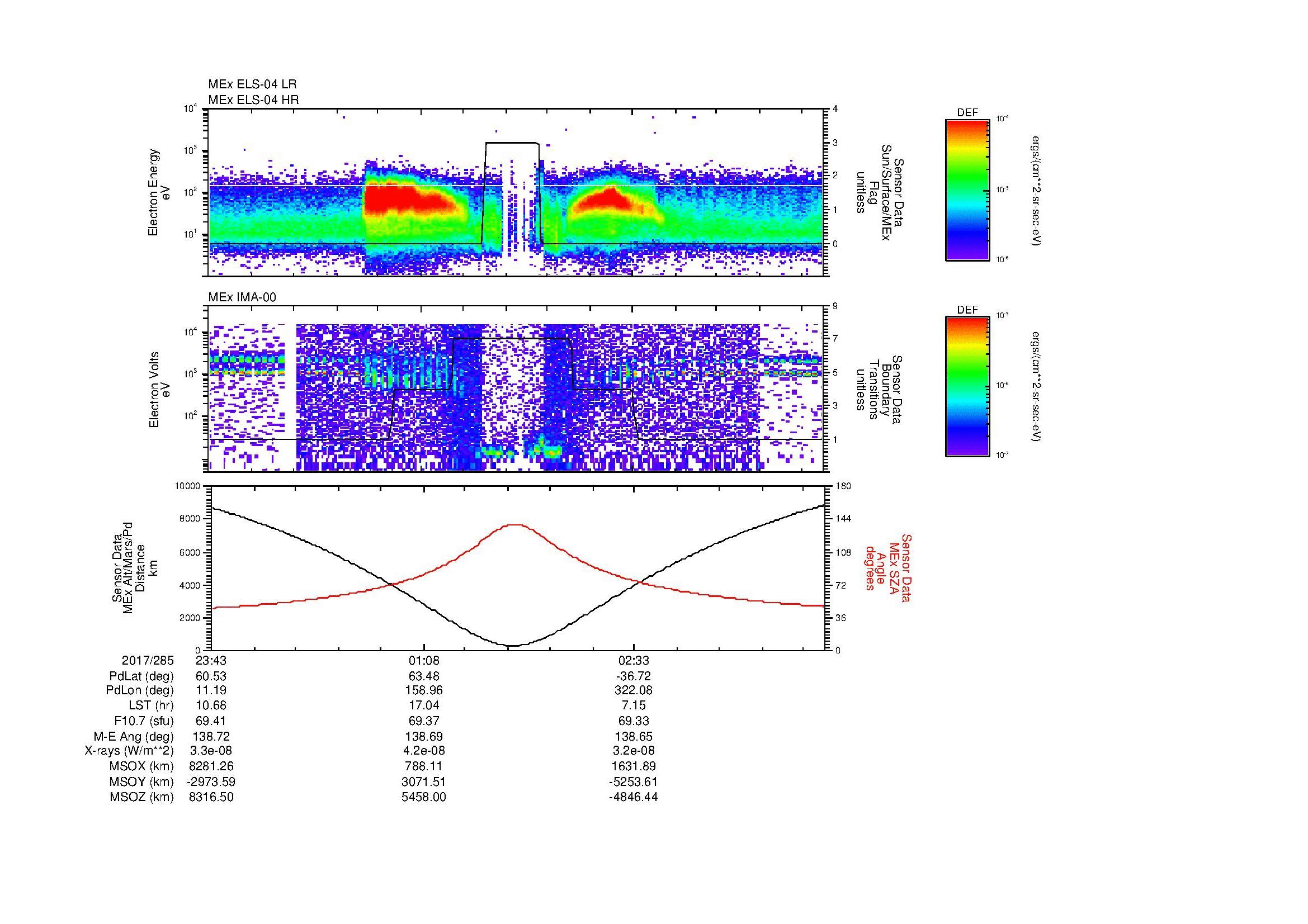The height and width of the screenshot is (924, 1308).
Task: Click the date label '2017/285'
Action: coord(148,660)
